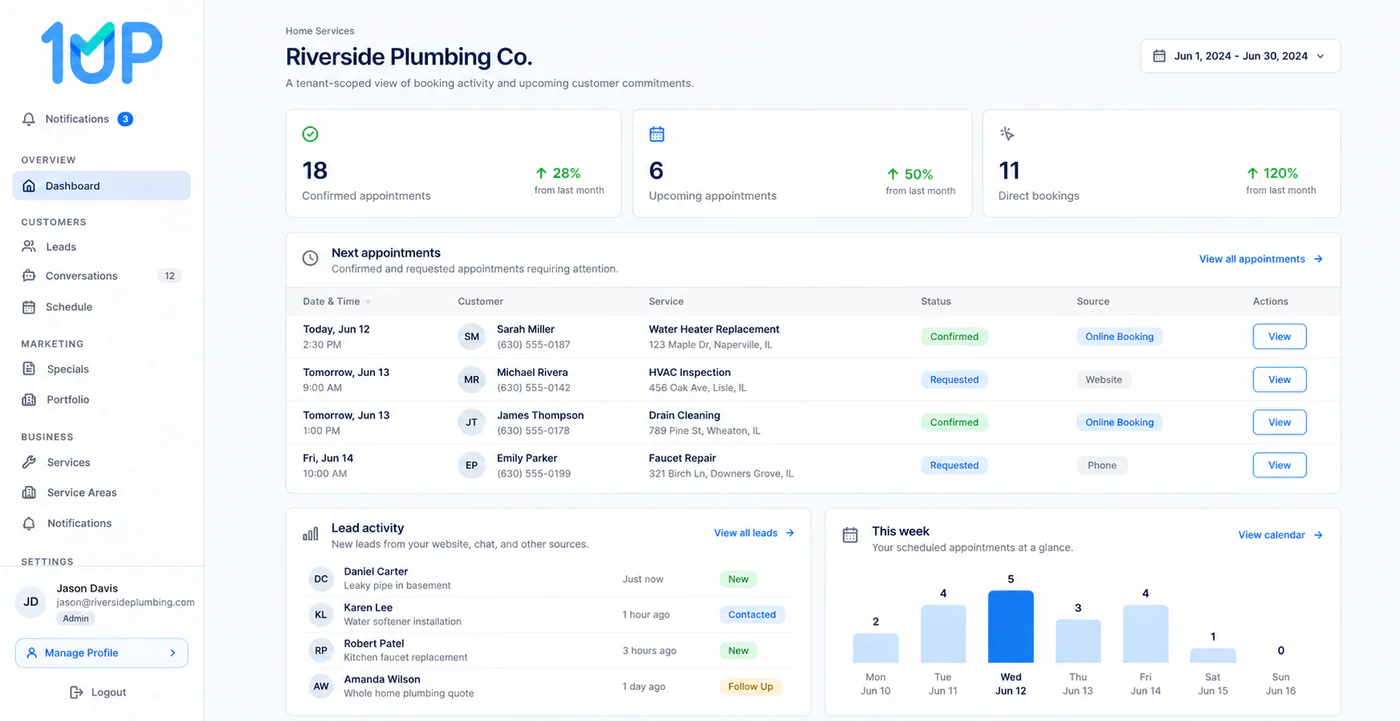Click the bar chart icon beside Lead activity

[311, 534]
